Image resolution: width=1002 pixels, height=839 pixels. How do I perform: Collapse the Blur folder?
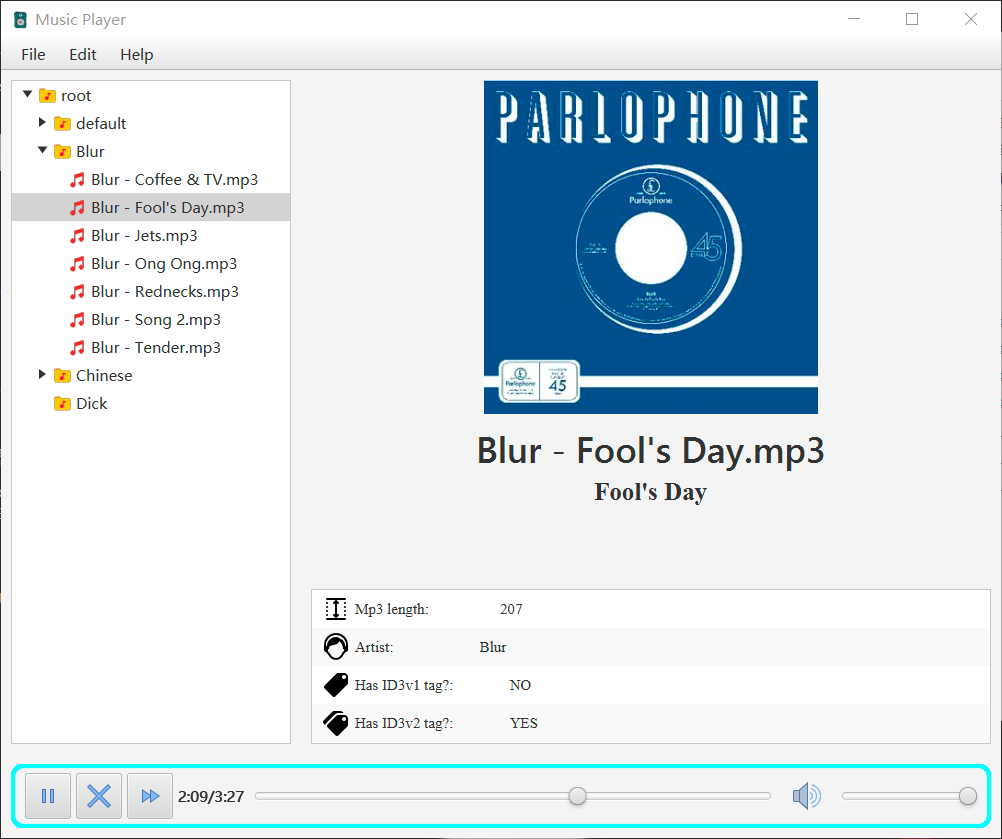[42, 151]
